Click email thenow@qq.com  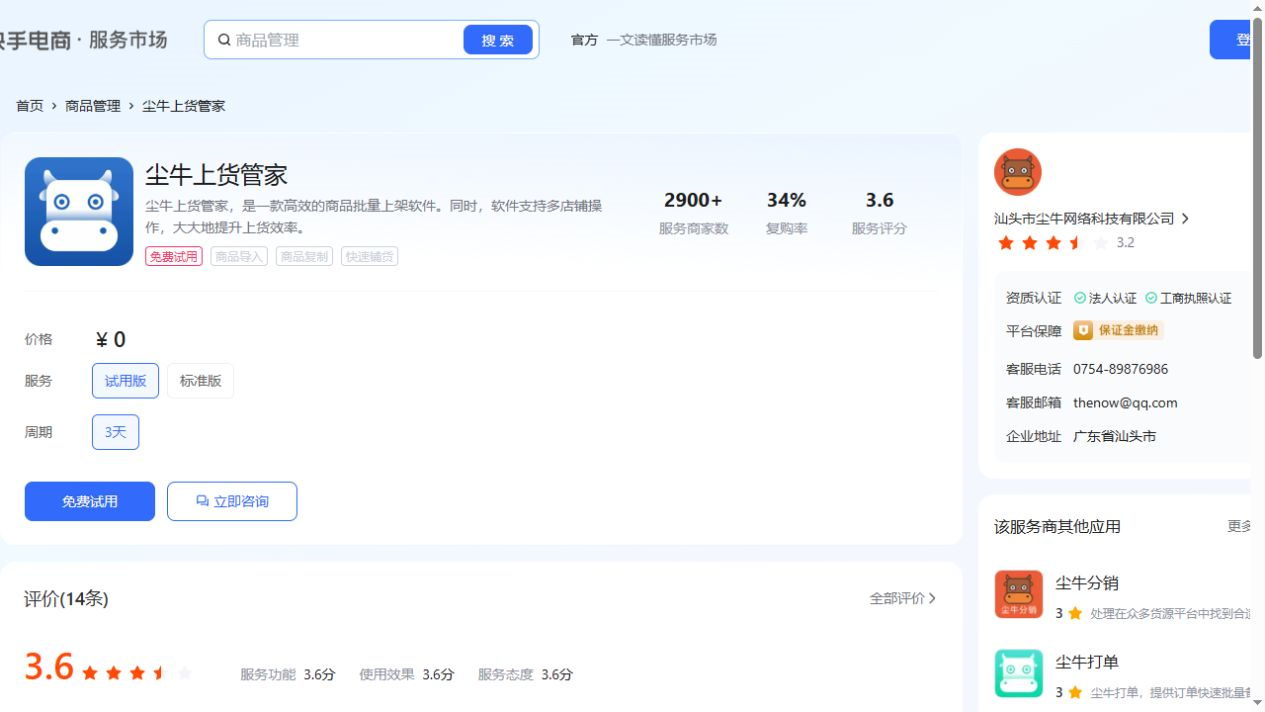click(1125, 403)
